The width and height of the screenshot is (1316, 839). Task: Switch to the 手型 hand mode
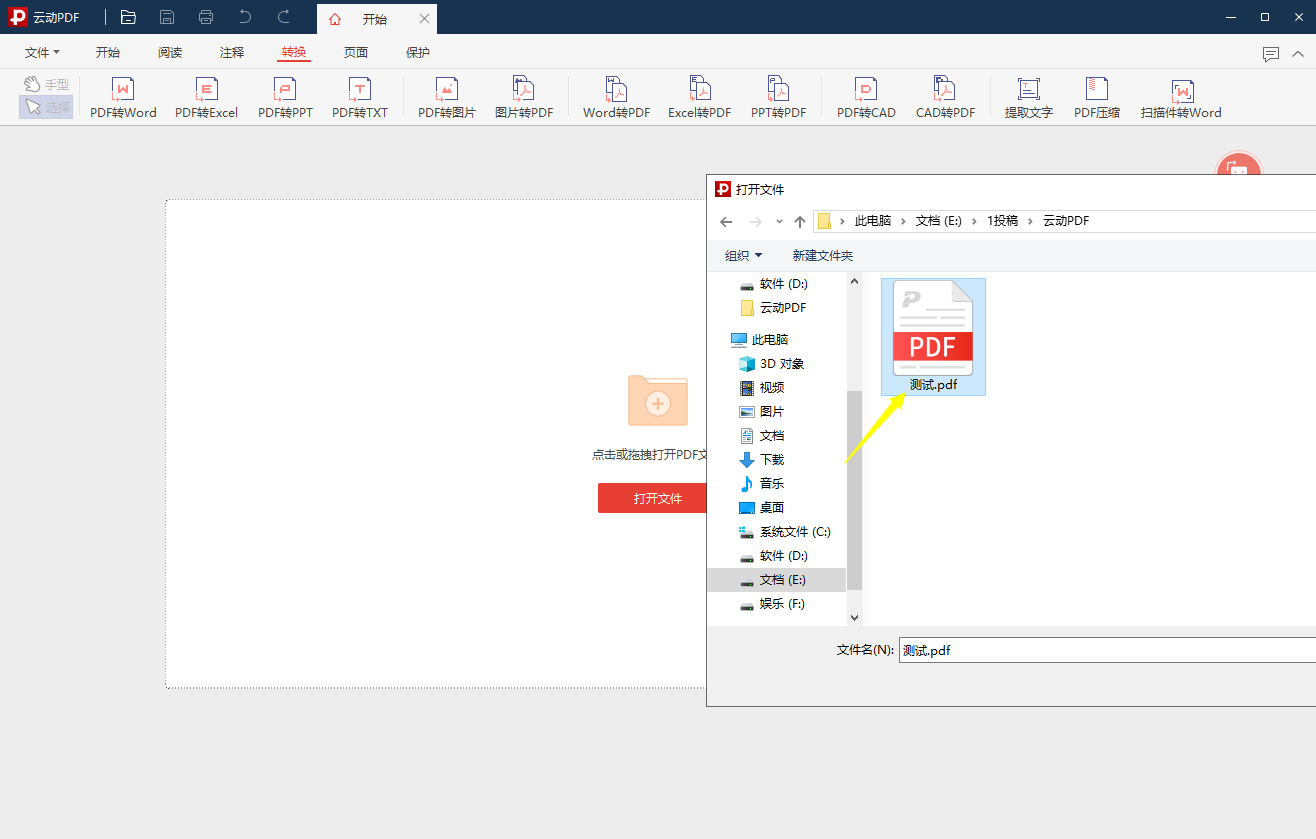tap(46, 85)
